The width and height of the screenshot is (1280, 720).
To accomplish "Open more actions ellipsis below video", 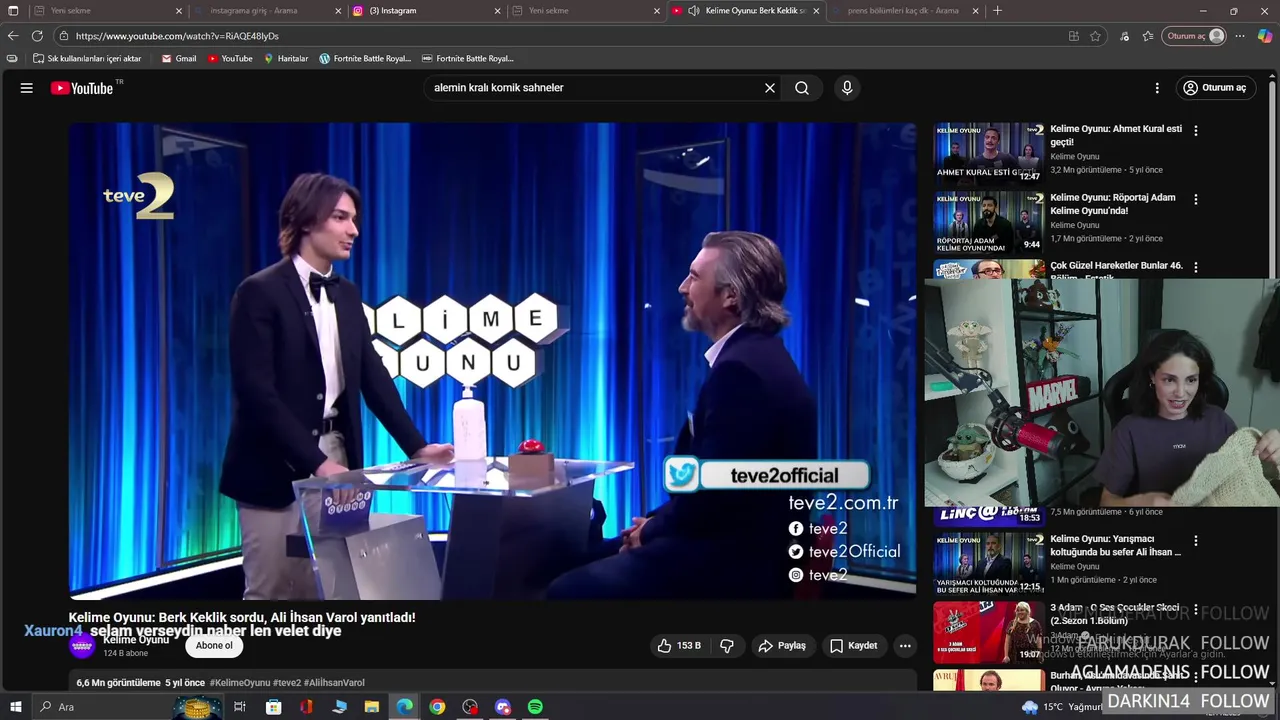I will click(x=905, y=646).
